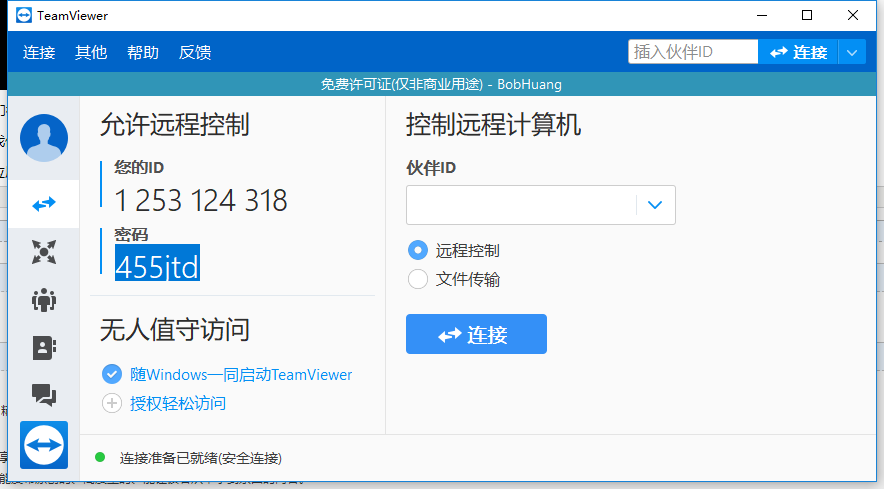Image resolution: width=884 pixels, height=489 pixels.
Task: Select the 远程控制 radio button
Action: pos(418,250)
